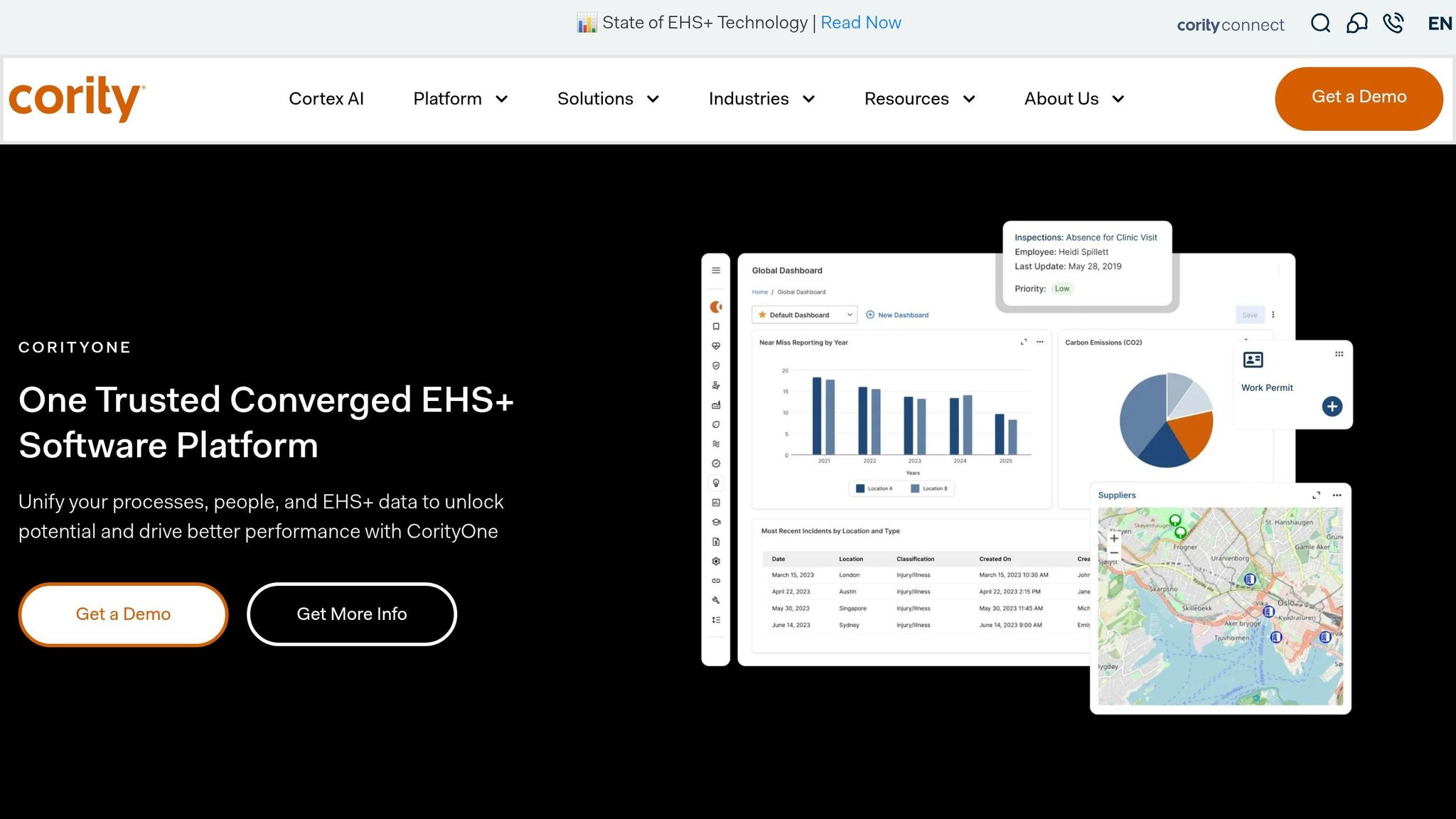1456x819 pixels.
Task: Click the orange Get a Demo header button
Action: [x=1359, y=98]
